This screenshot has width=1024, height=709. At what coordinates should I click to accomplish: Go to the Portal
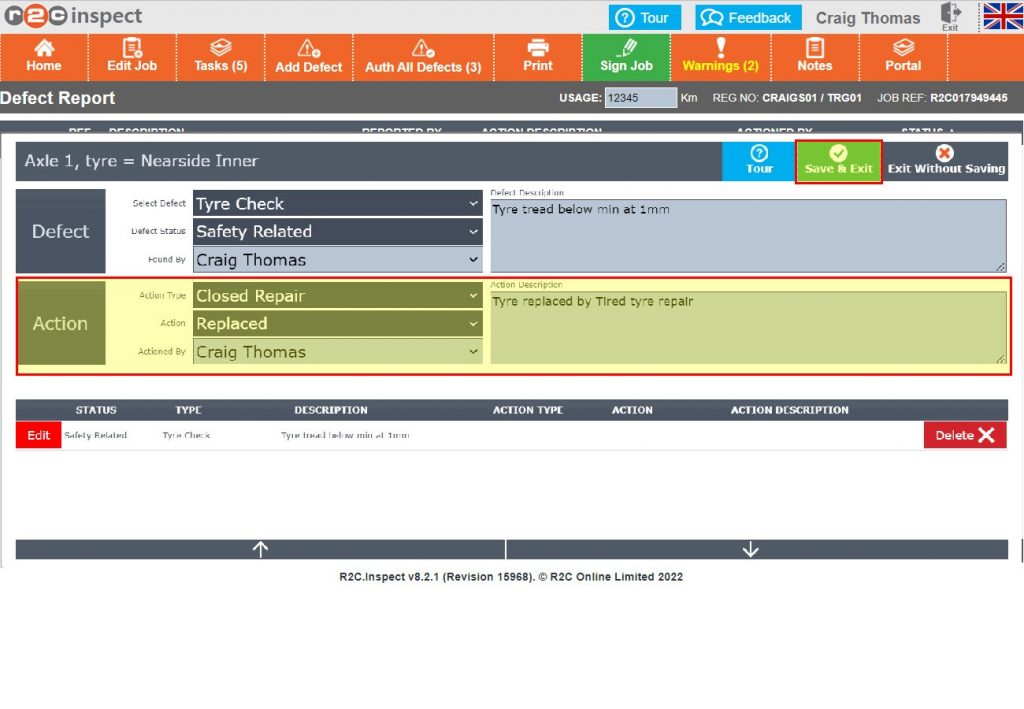903,57
